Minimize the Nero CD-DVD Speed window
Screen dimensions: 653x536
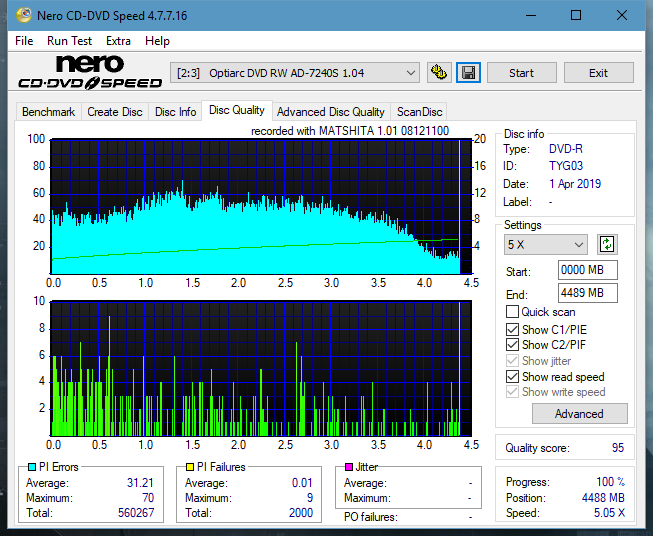point(531,15)
